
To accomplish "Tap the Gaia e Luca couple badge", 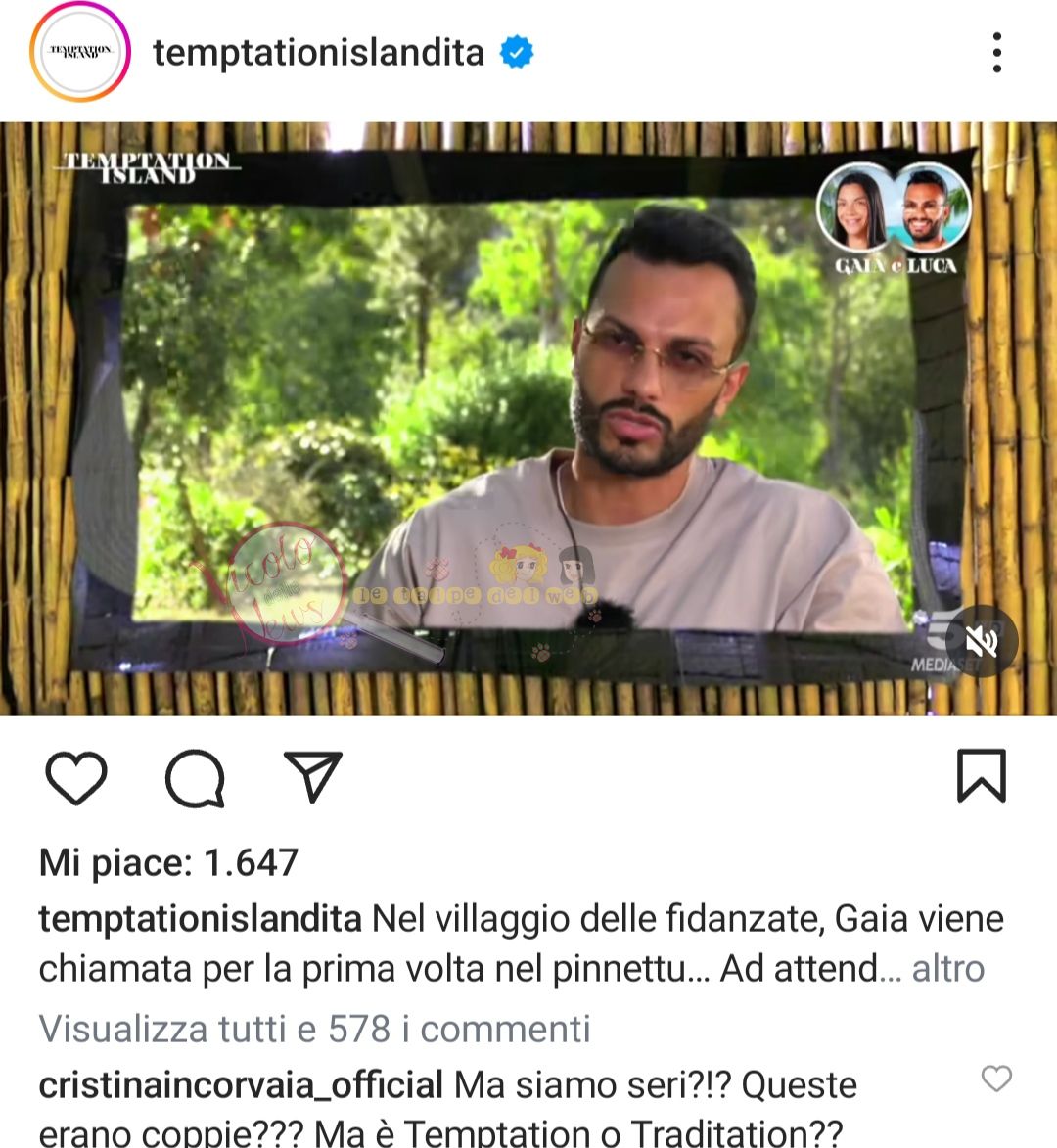I will pyautogui.click(x=895, y=218).
